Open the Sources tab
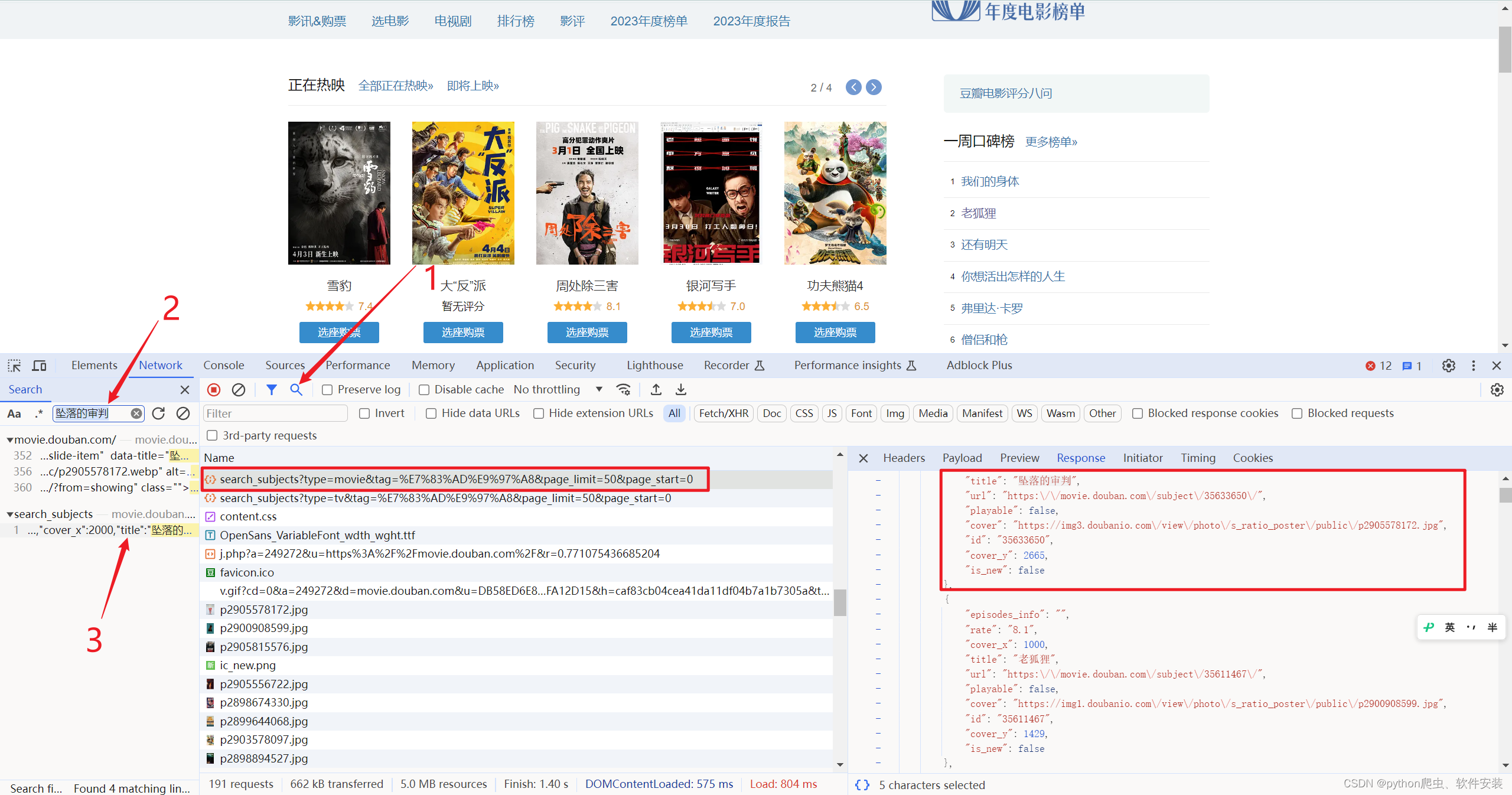Image resolution: width=1512 pixels, height=795 pixels. [x=285, y=366]
